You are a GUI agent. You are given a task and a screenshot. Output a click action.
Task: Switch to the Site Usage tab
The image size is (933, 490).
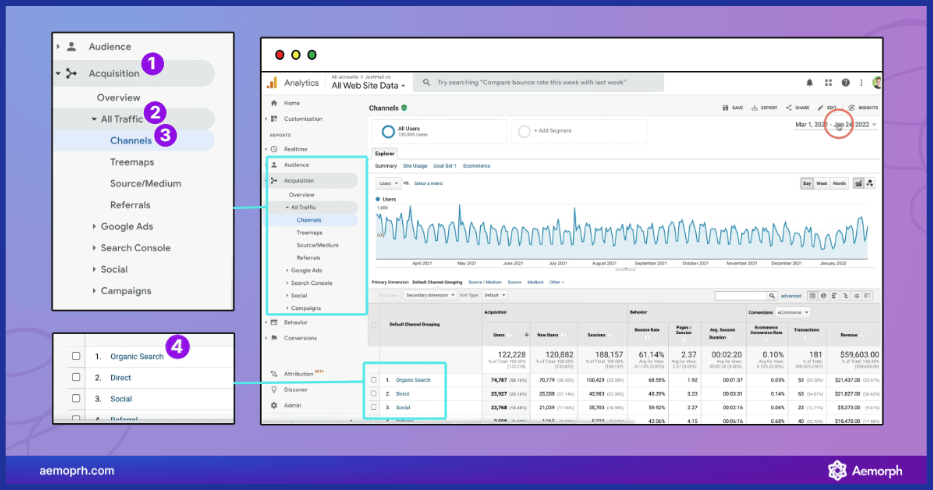click(414, 166)
